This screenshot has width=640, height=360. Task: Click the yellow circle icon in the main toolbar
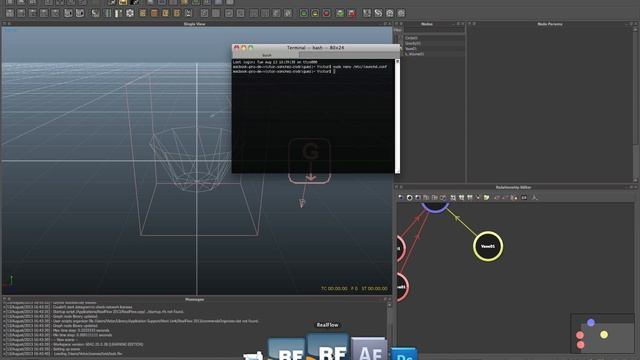[x=315, y=13]
